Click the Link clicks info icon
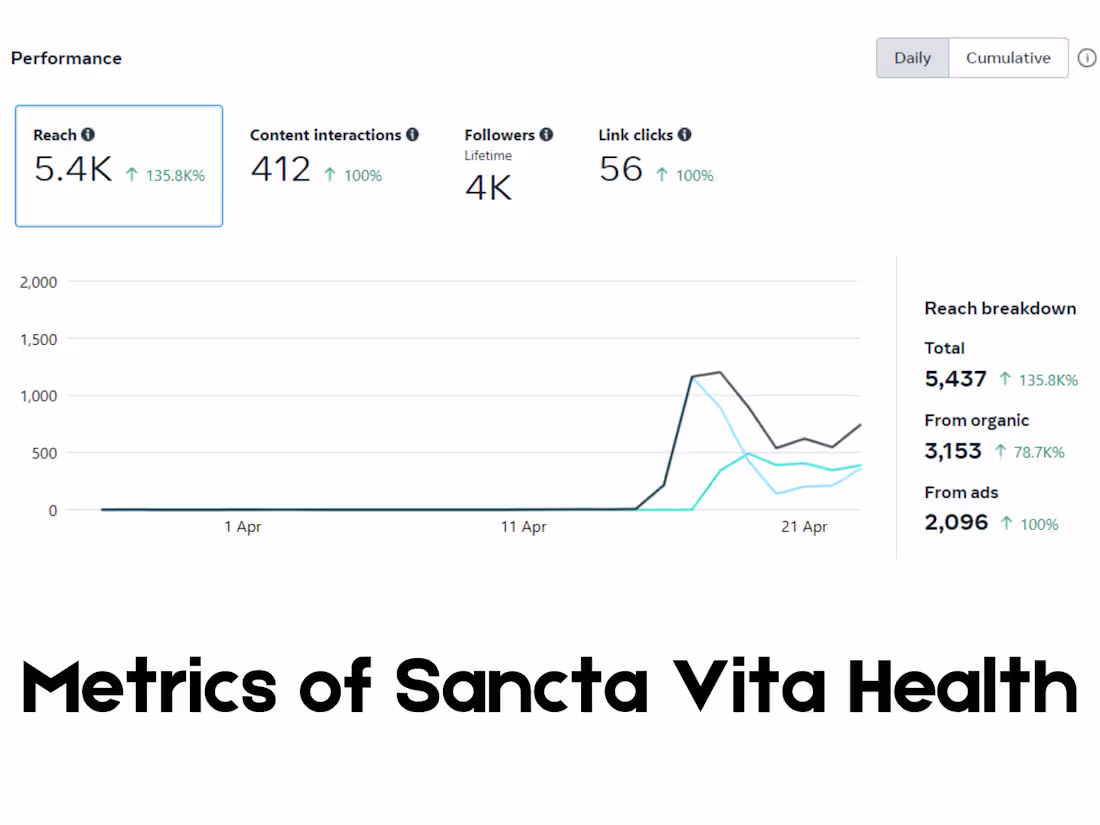The image size is (1100, 825). tap(685, 135)
